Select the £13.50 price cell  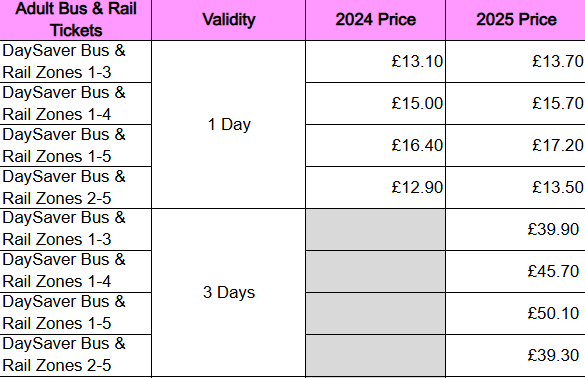(x=516, y=187)
